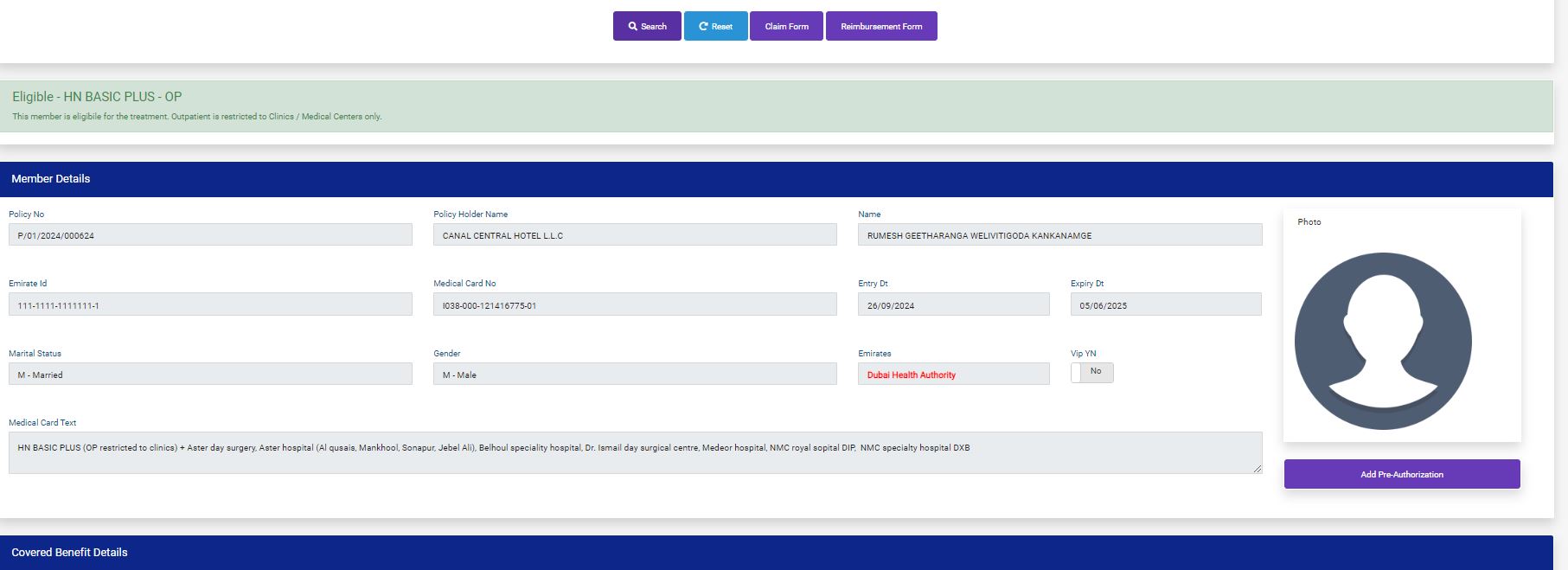This screenshot has height=570, width=1568.
Task: Click the Covered Benefit Details section header
Action: tap(69, 553)
